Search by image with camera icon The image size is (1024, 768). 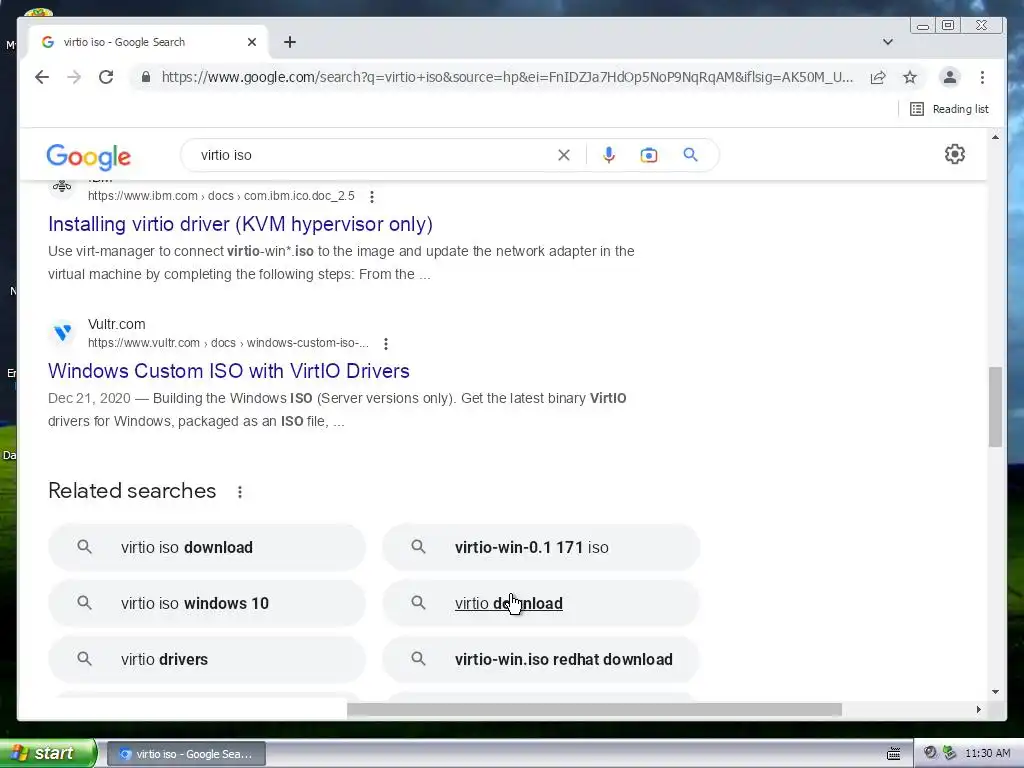[x=648, y=155]
